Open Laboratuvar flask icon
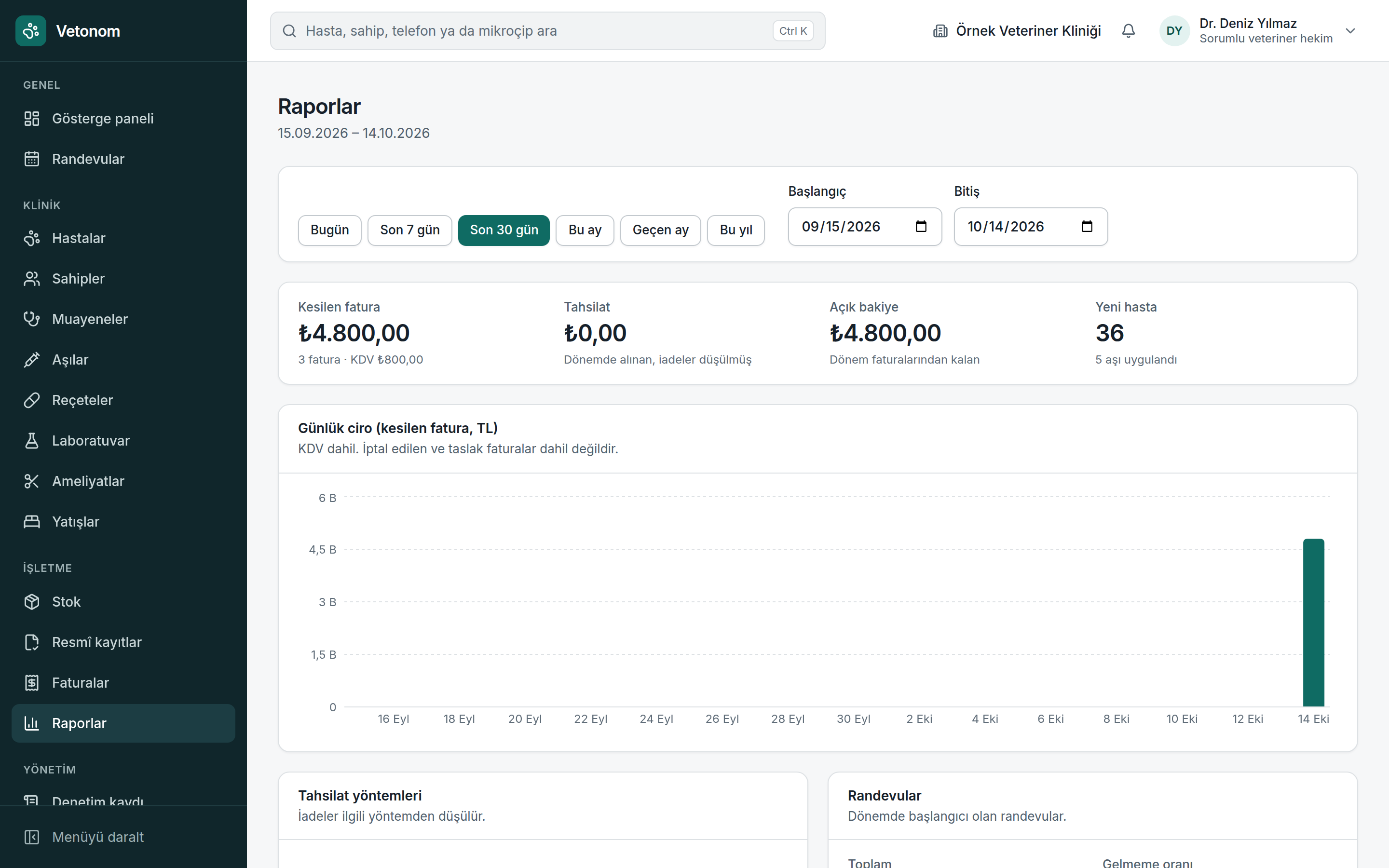Viewport: 1389px width, 868px height. pos(31,441)
